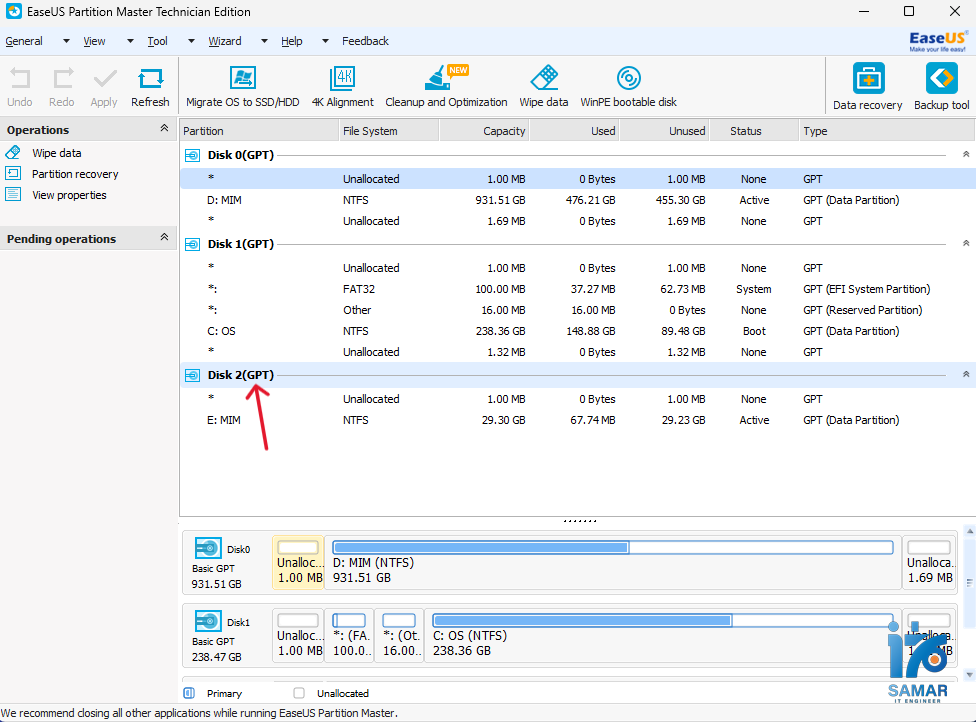Image resolution: width=976 pixels, height=722 pixels.
Task: Launch the Data recovery tool
Action: pyautogui.click(x=866, y=86)
